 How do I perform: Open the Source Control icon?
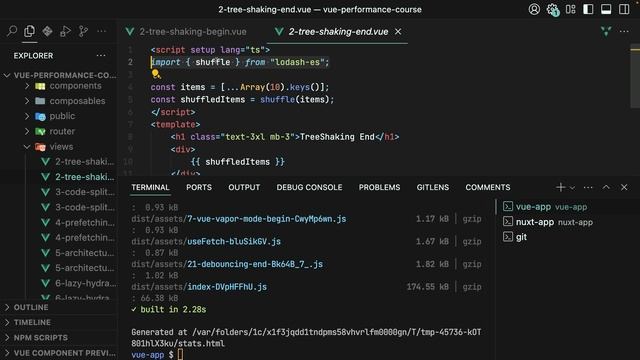click(x=83, y=31)
